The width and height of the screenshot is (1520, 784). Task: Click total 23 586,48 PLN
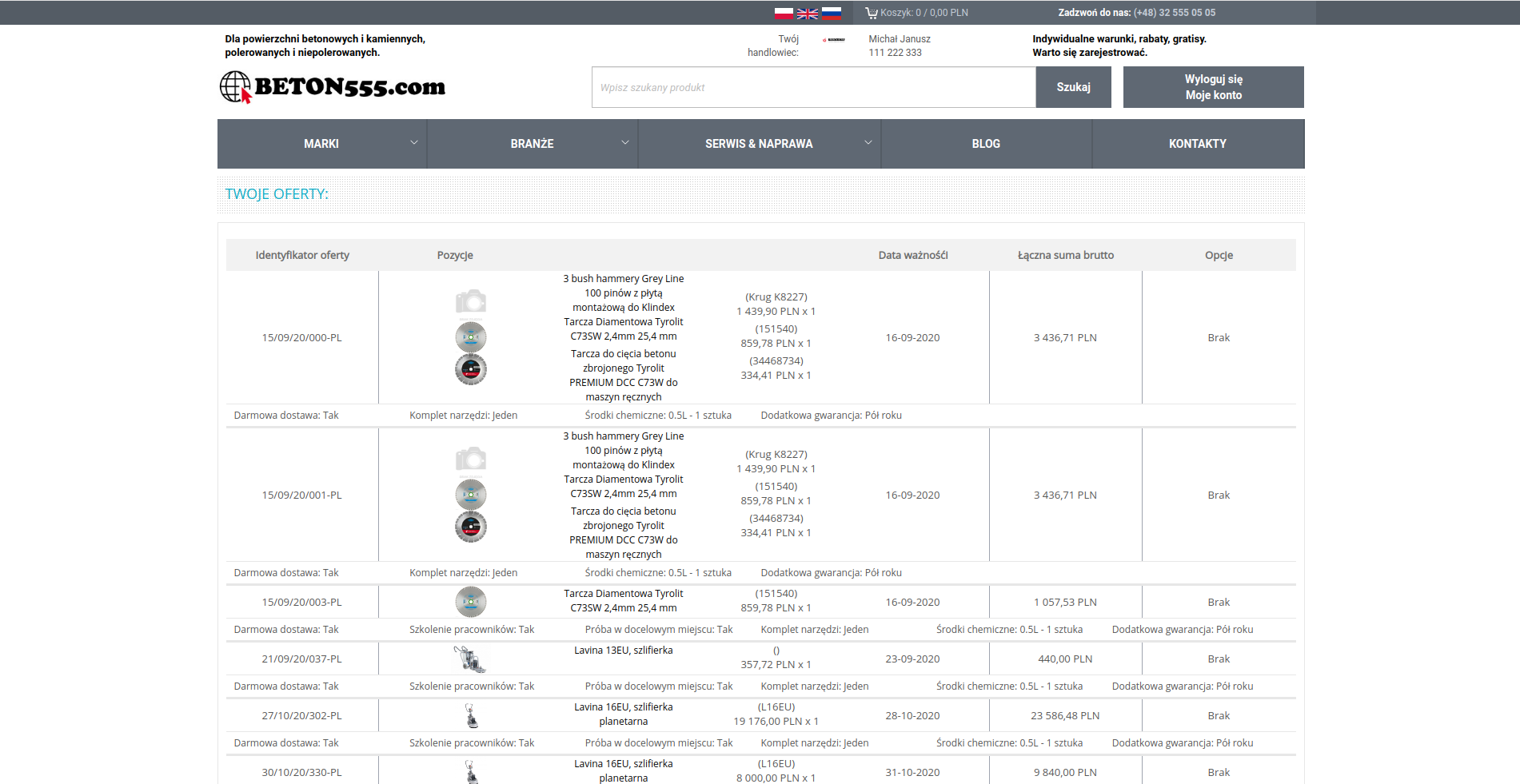coord(1065,716)
